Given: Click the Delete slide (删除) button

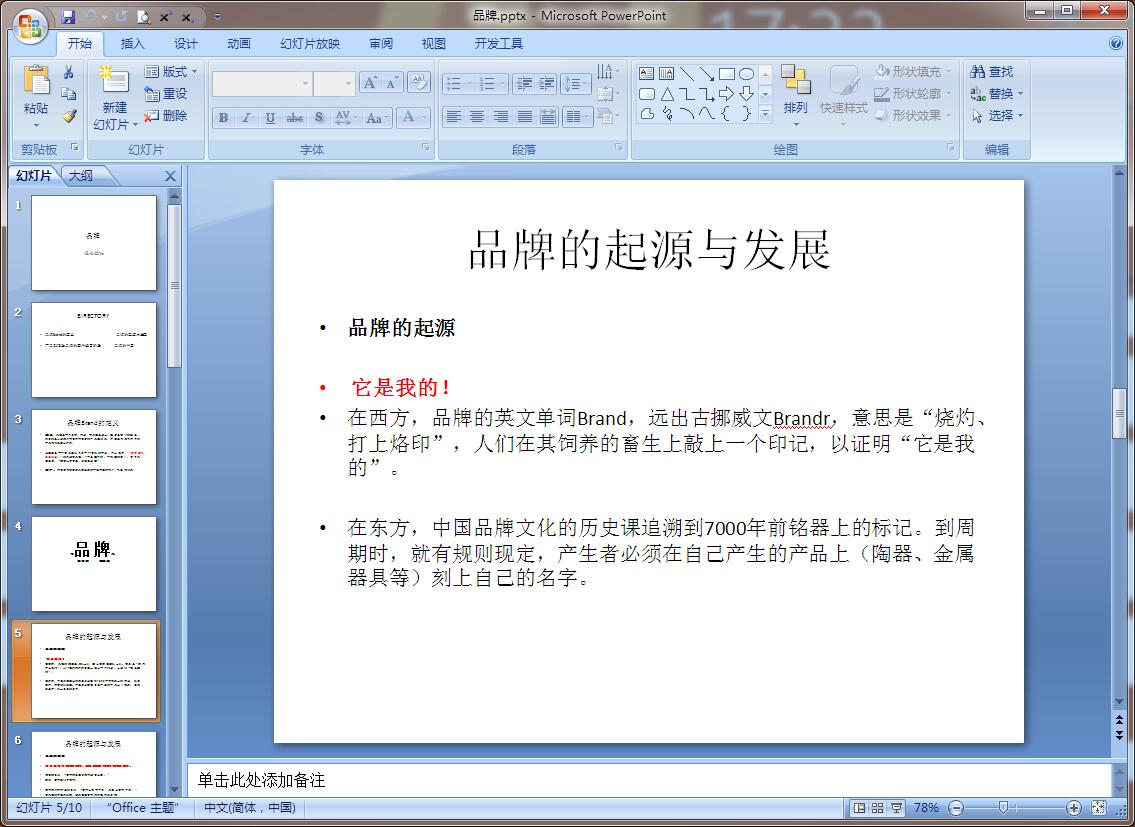Looking at the screenshot, I should tap(166, 116).
